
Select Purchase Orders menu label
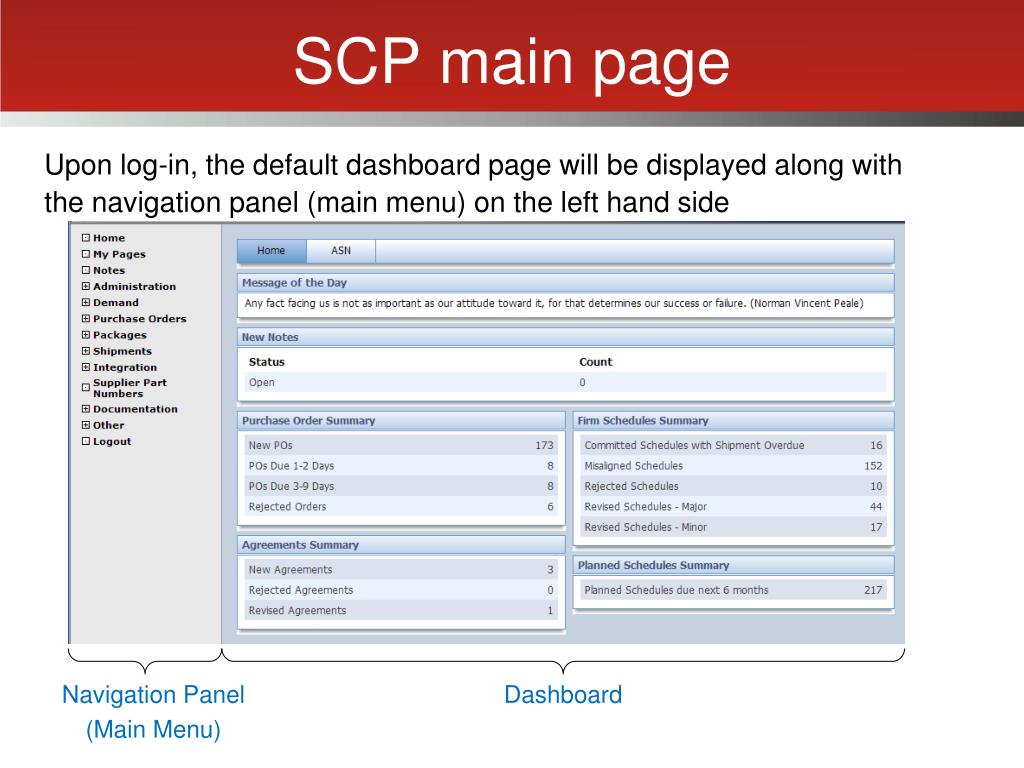[x=140, y=319]
